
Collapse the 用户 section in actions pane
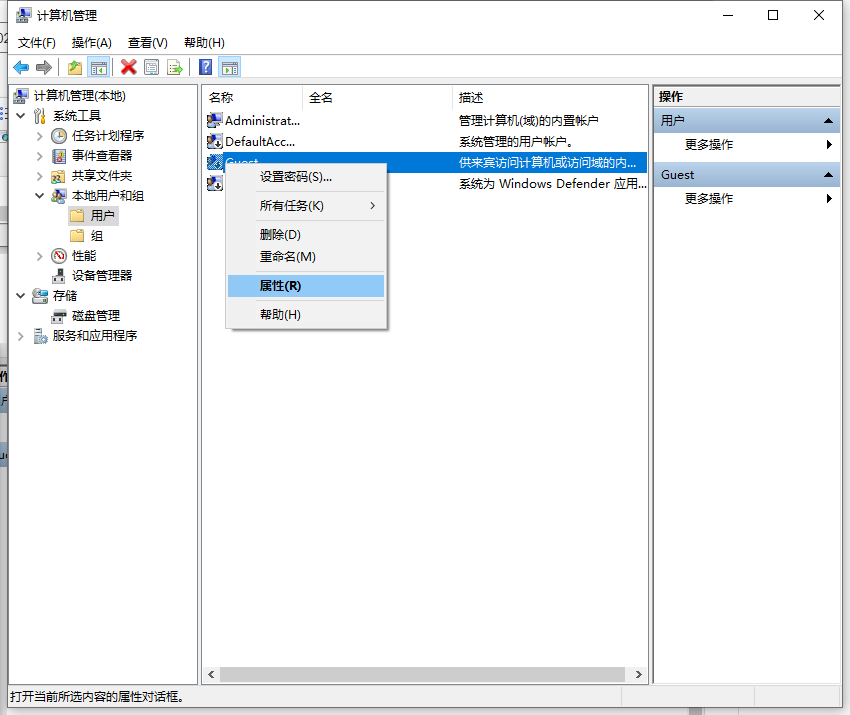pyautogui.click(x=828, y=121)
